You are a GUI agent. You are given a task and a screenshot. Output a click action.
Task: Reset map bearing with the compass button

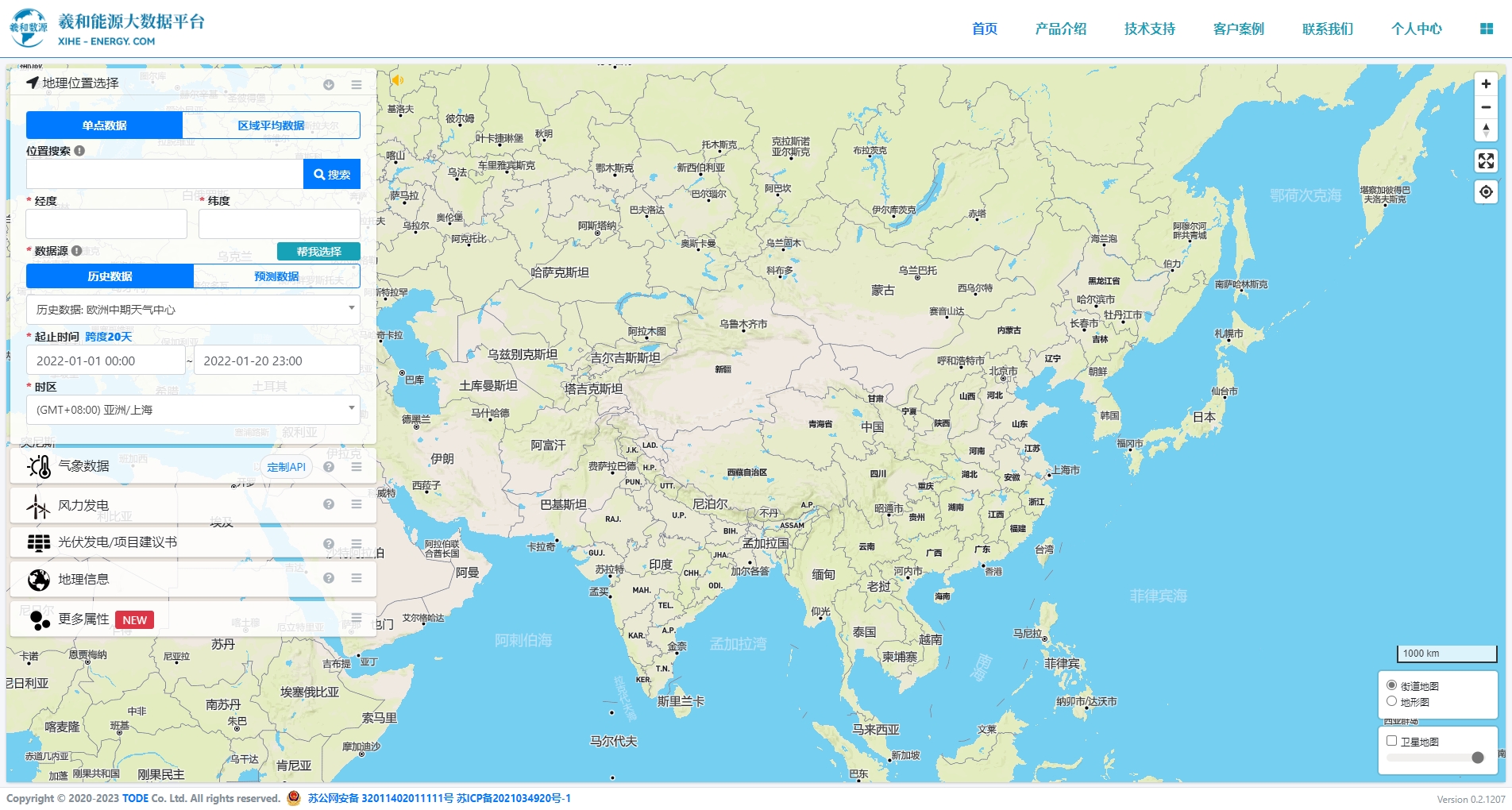[1486, 130]
